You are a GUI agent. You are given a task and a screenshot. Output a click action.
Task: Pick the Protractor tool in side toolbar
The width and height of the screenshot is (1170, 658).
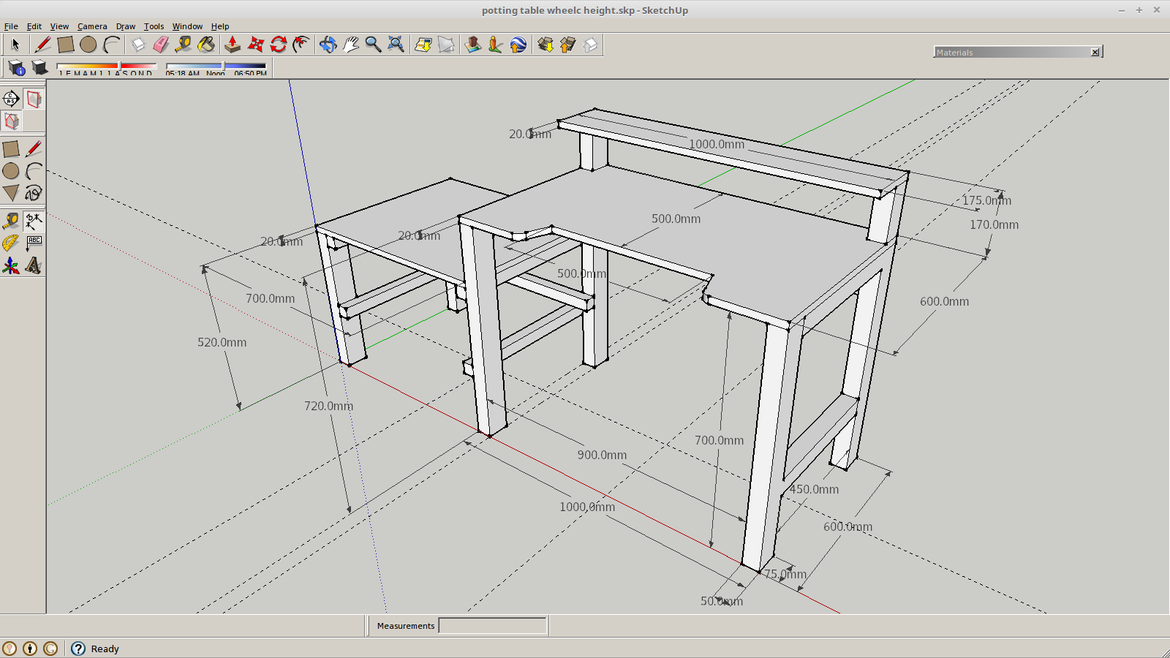(x=11, y=243)
